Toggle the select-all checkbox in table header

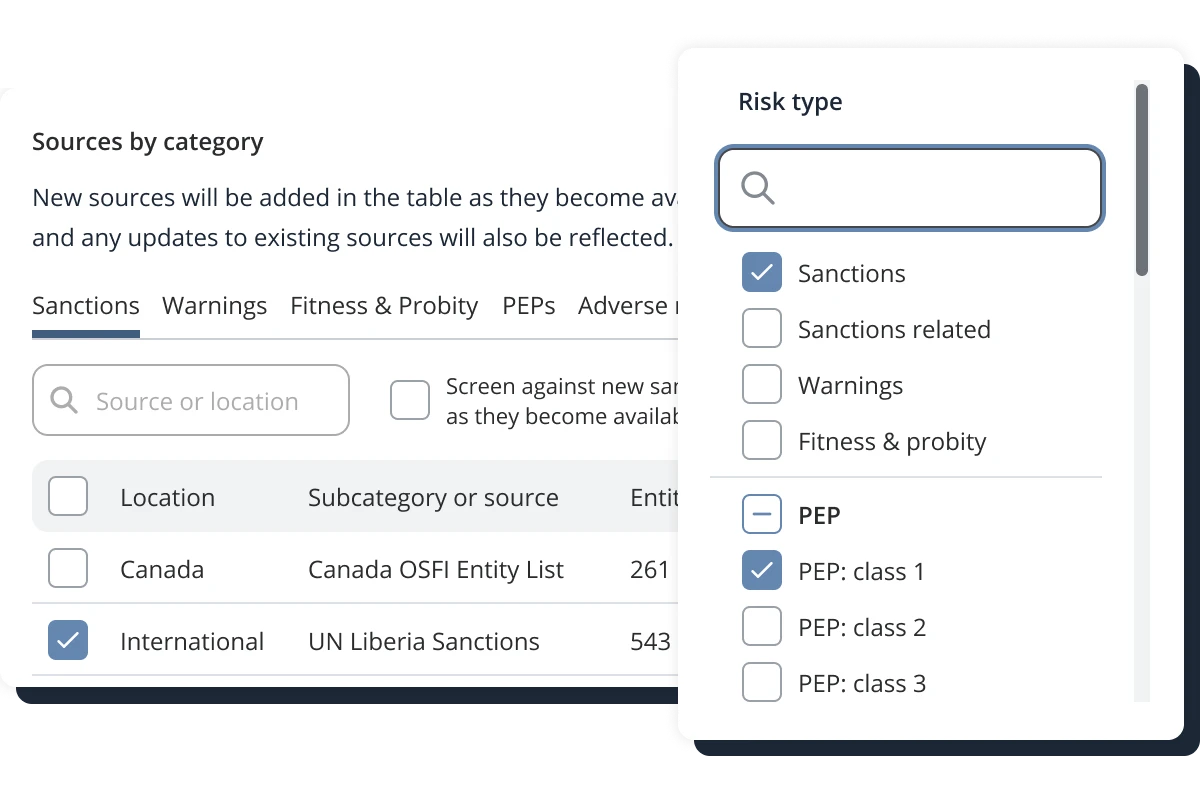click(x=68, y=496)
